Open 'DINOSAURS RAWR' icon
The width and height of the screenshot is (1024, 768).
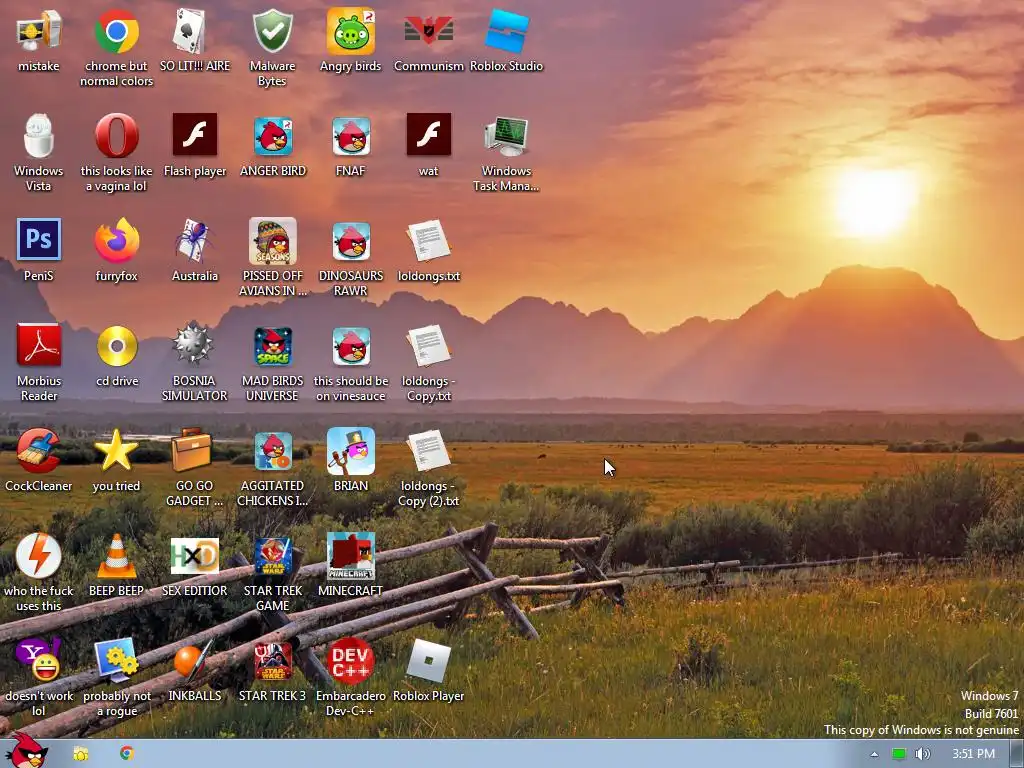pyautogui.click(x=351, y=241)
